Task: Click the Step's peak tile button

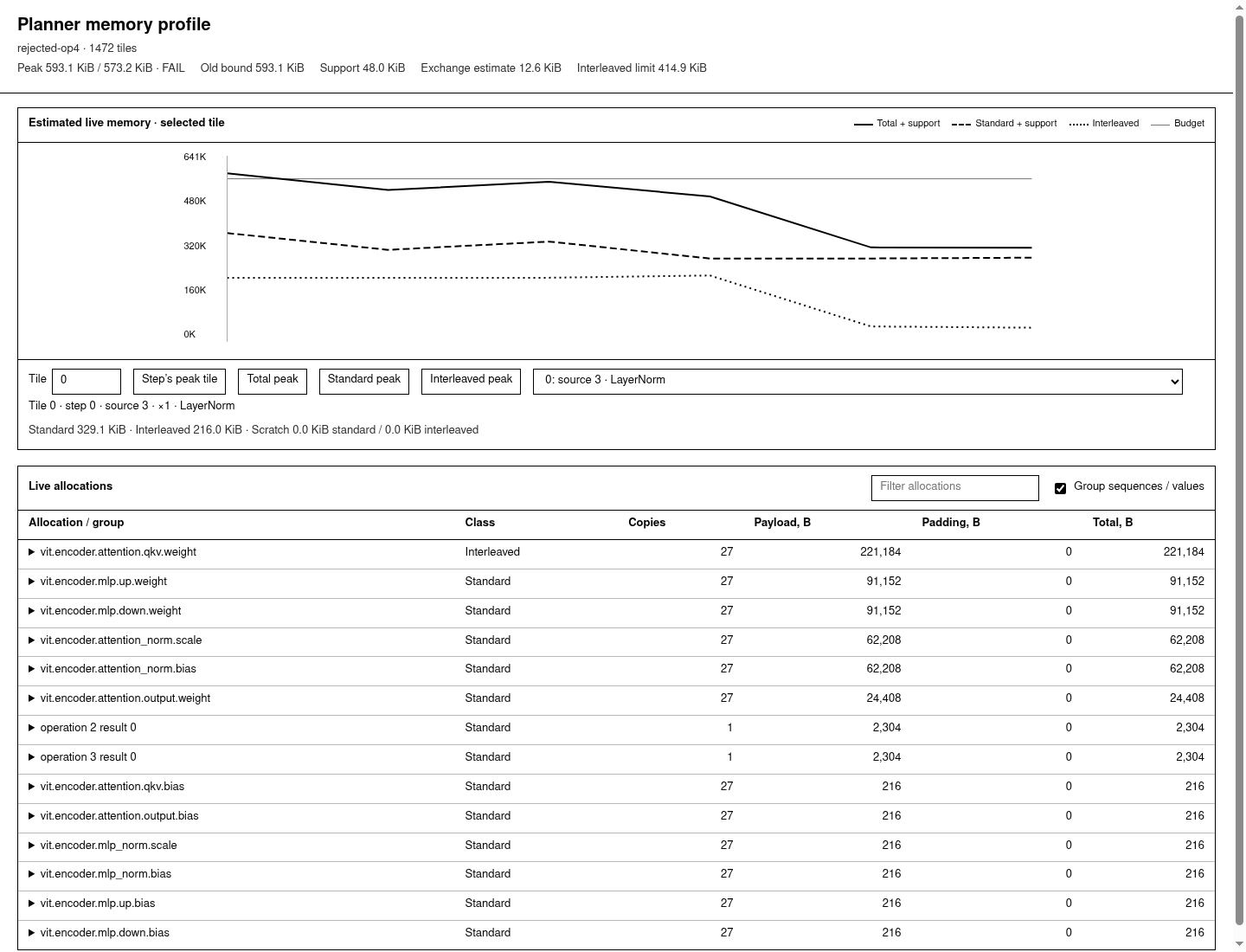Action: point(179,381)
